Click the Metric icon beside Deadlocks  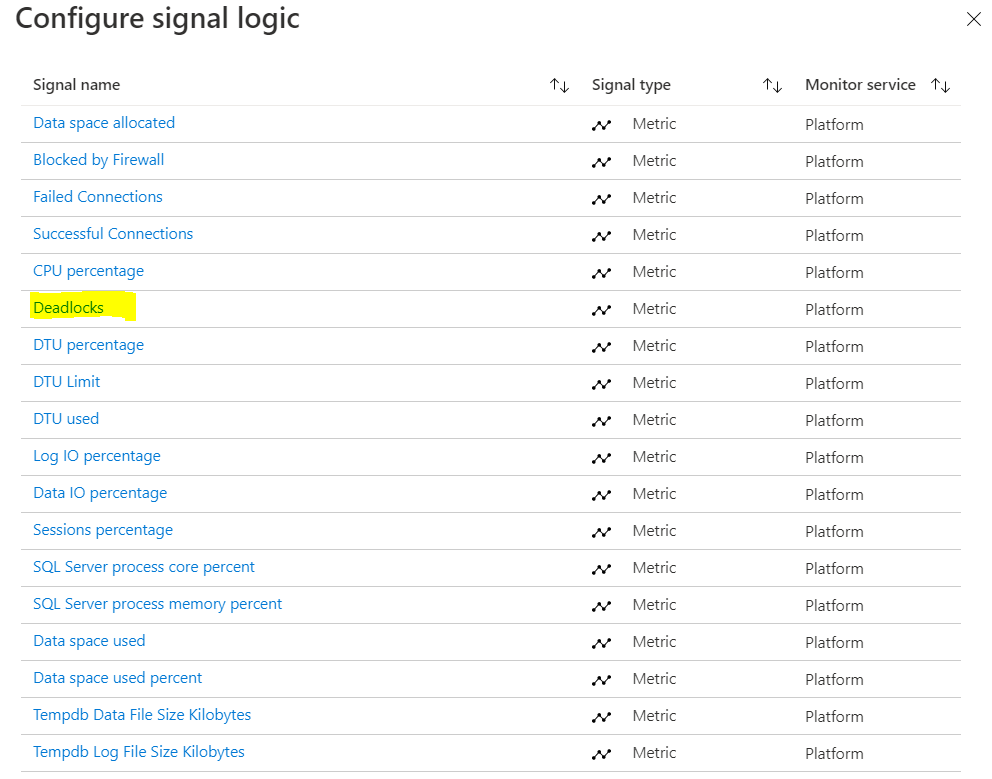(x=602, y=308)
